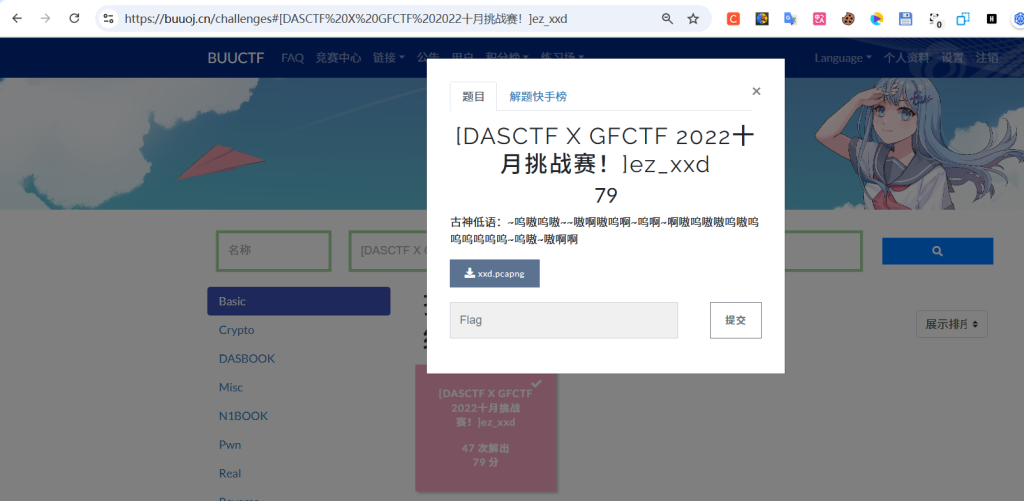Click the 名称 name filter field
This screenshot has width=1024, height=501.
click(273, 251)
